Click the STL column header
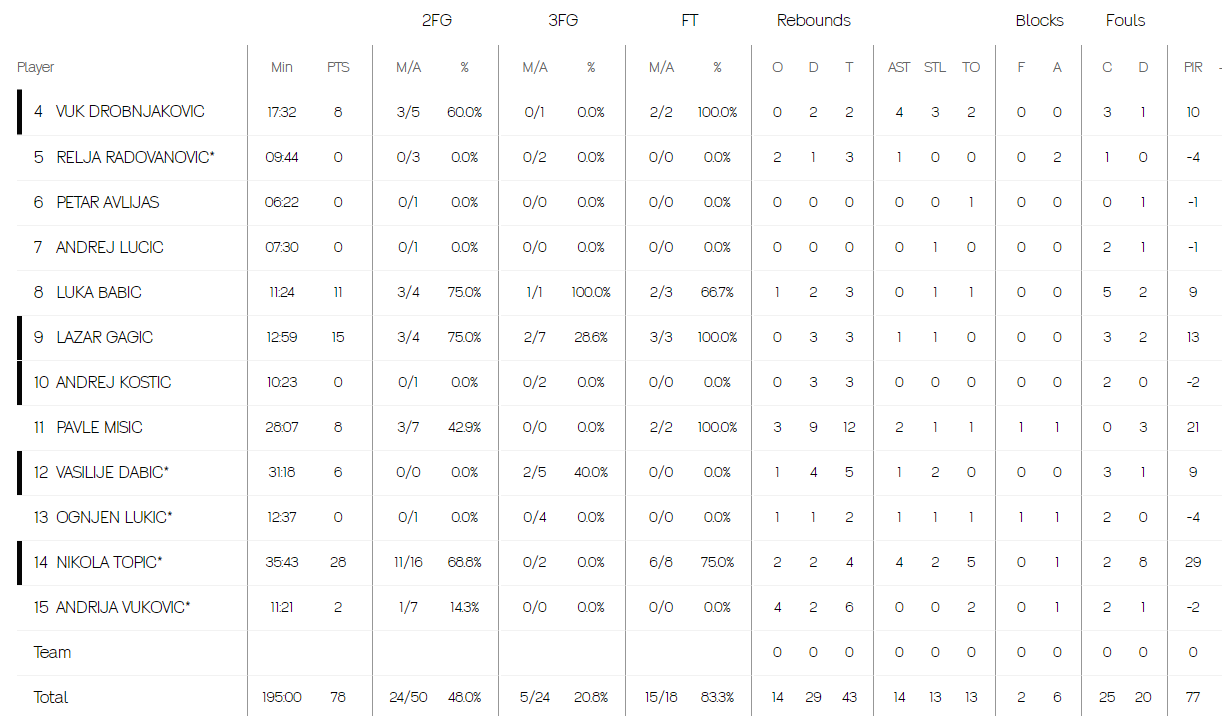The width and height of the screenshot is (1222, 716). point(935,67)
